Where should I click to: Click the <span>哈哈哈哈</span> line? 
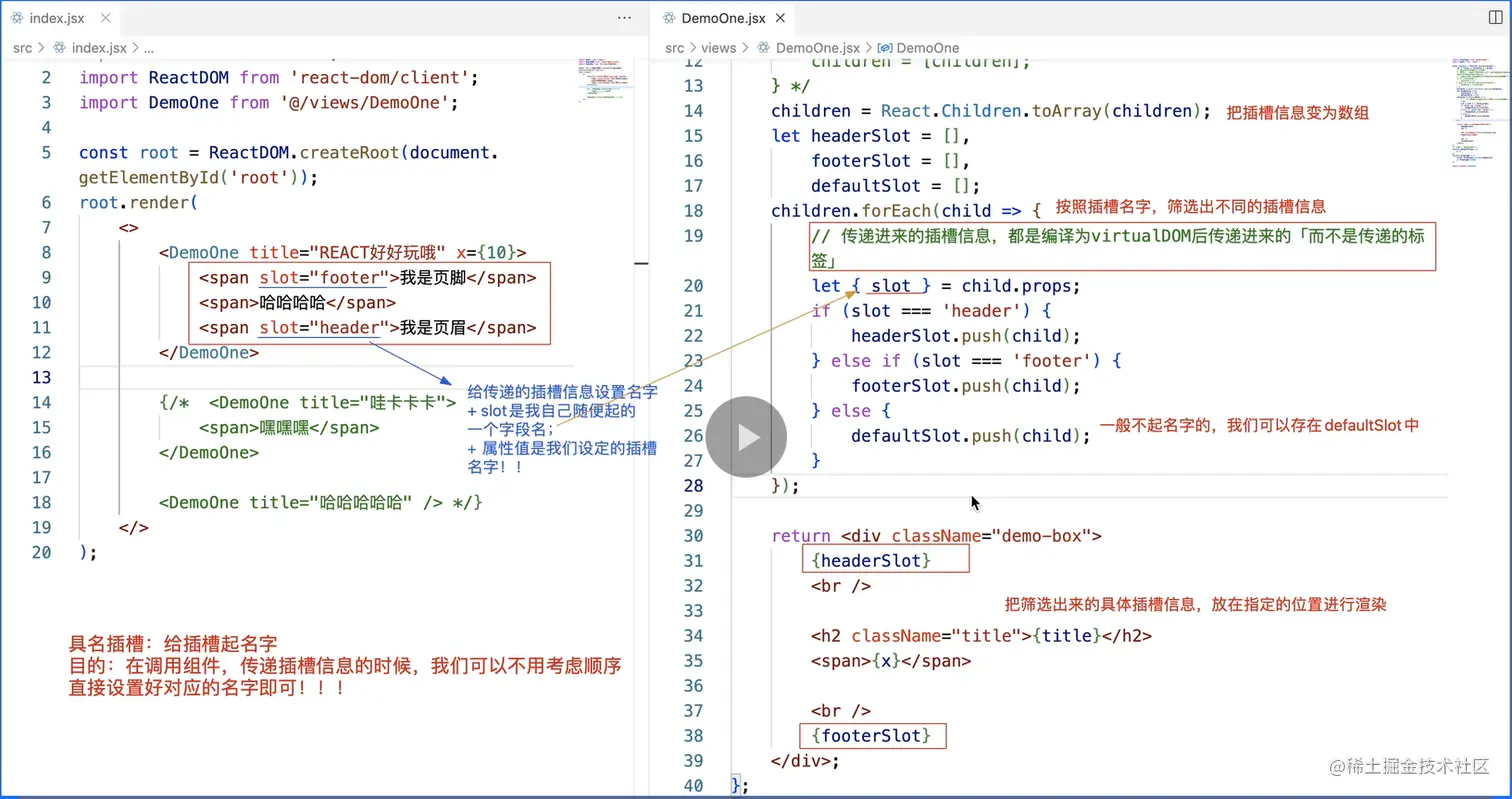click(x=298, y=302)
